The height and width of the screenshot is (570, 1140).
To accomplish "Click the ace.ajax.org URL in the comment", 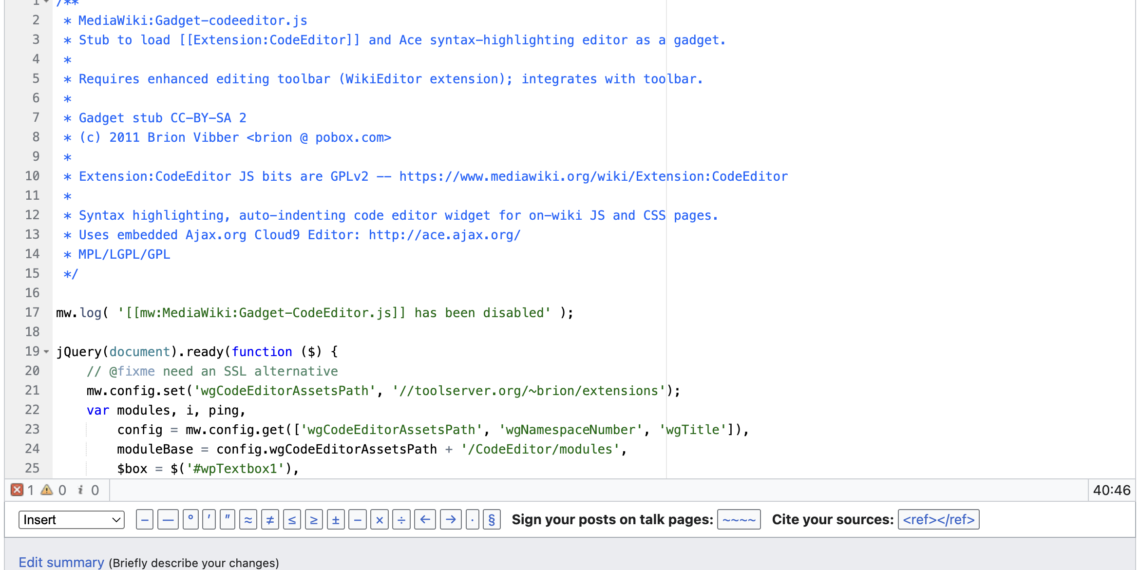I will point(445,235).
